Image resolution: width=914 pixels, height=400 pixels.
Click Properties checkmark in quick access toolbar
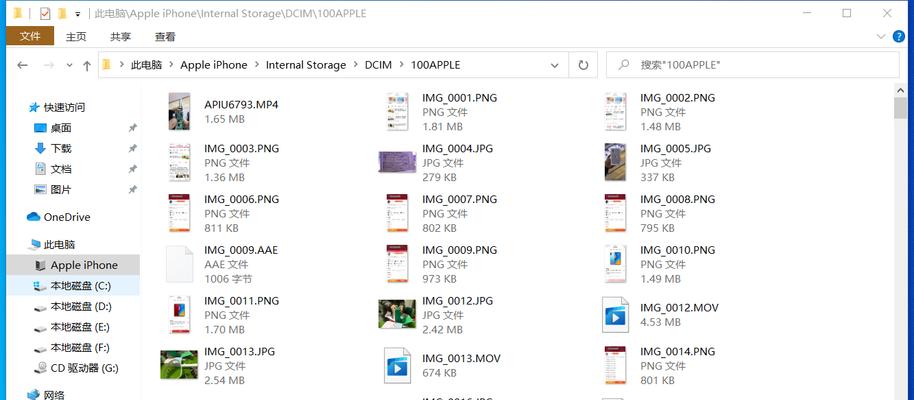[45, 13]
